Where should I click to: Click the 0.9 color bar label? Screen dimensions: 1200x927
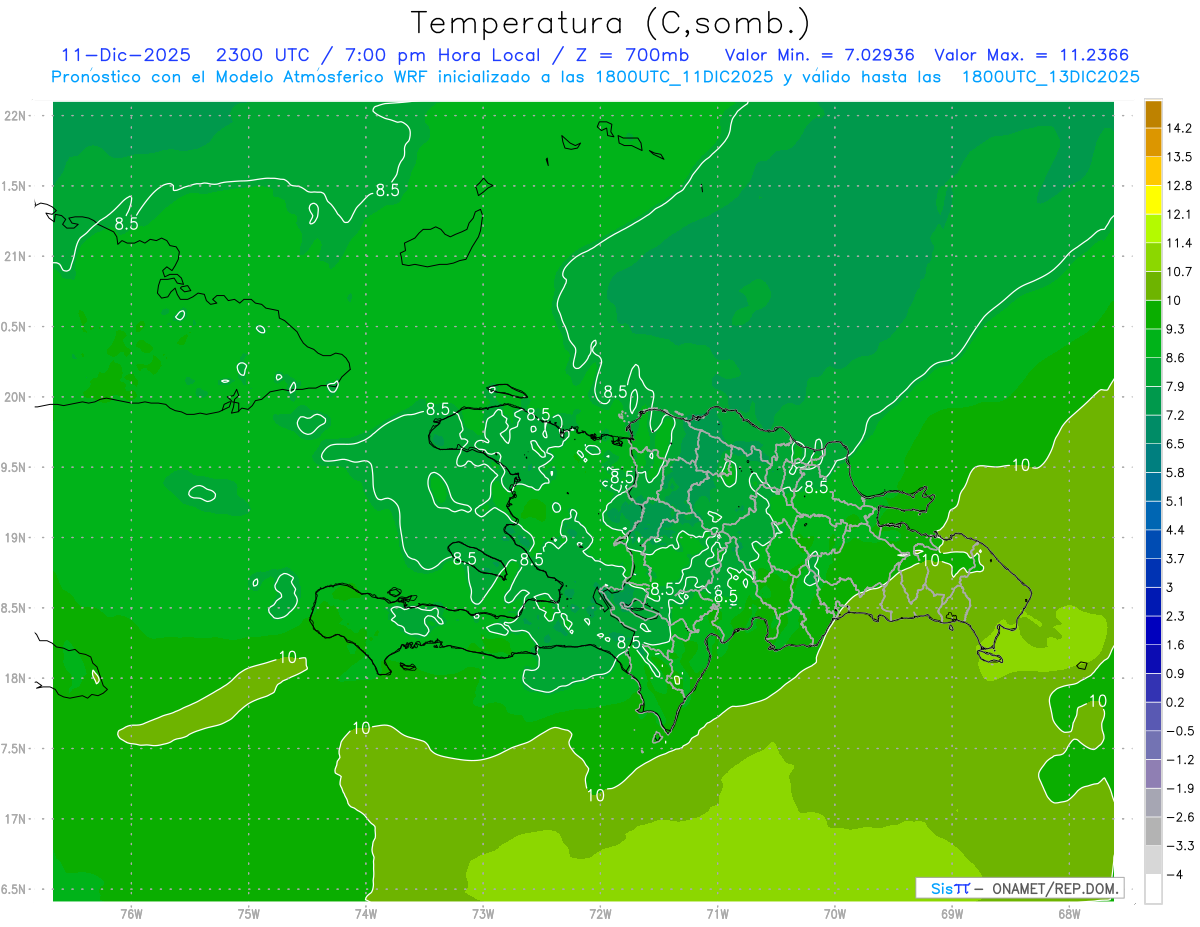1176,674
